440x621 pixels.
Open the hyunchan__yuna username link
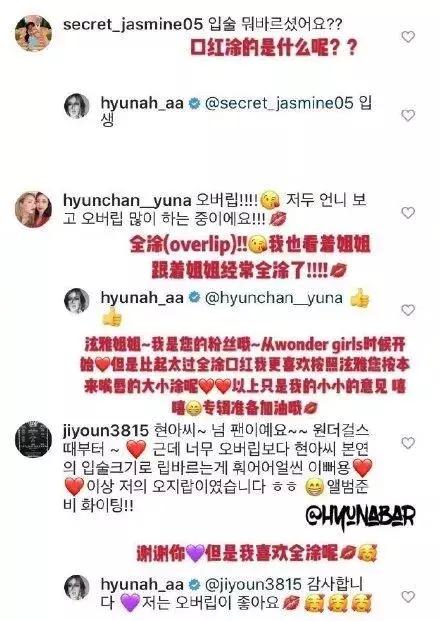pos(127,200)
